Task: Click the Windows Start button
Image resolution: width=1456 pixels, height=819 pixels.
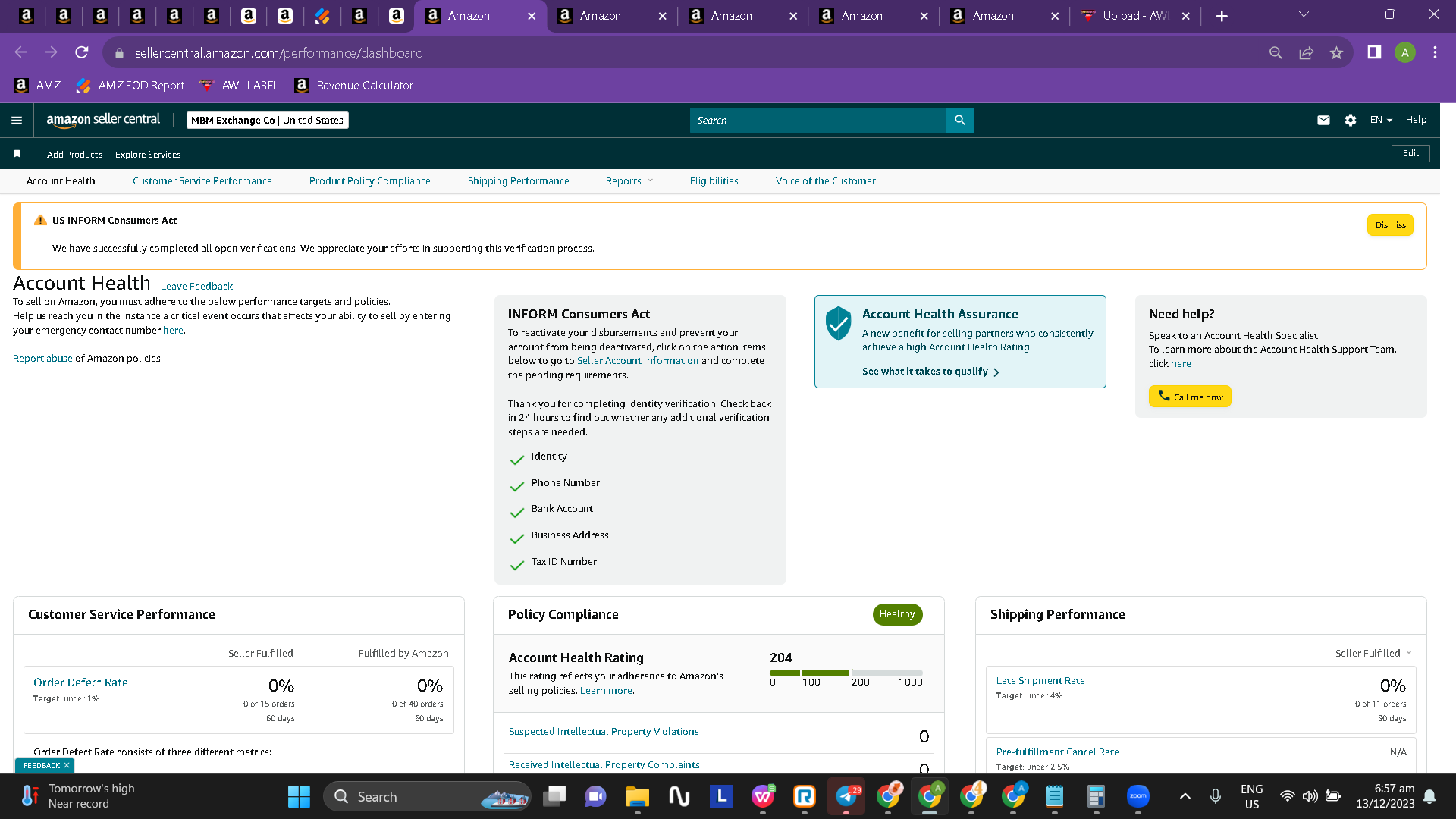Action: pyautogui.click(x=299, y=796)
